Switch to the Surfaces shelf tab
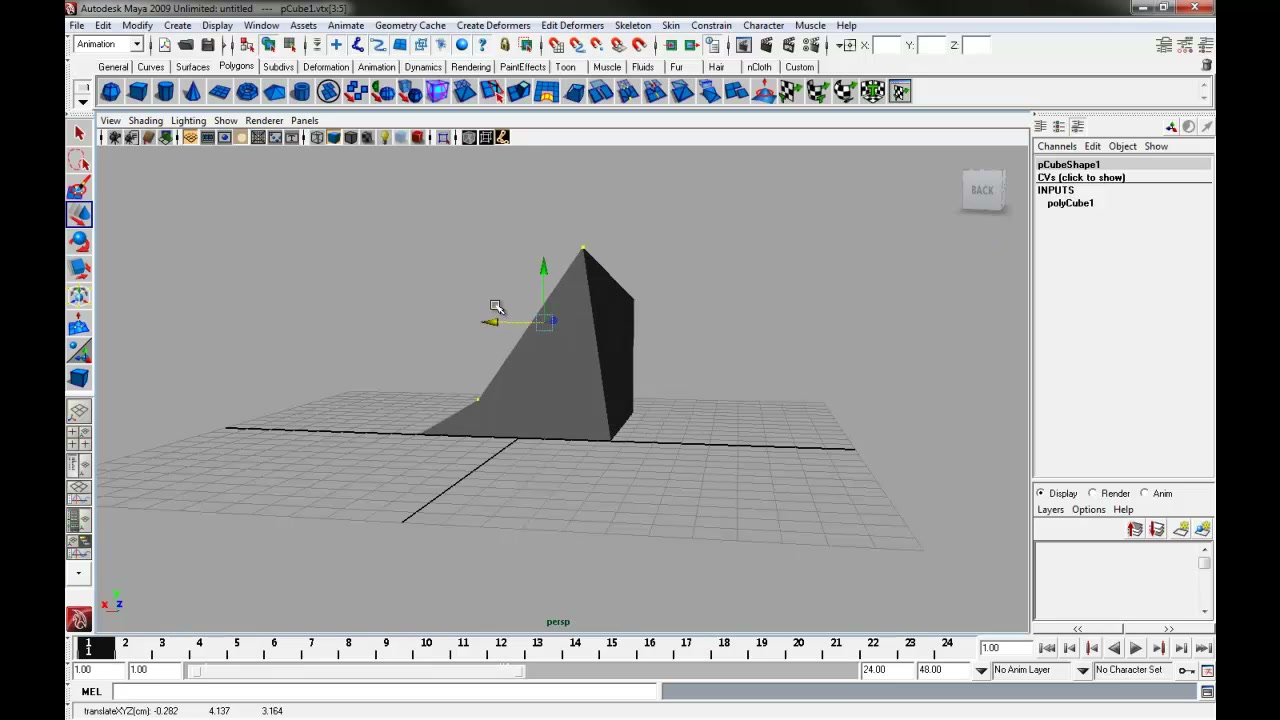The width and height of the screenshot is (1280, 720). 192,67
